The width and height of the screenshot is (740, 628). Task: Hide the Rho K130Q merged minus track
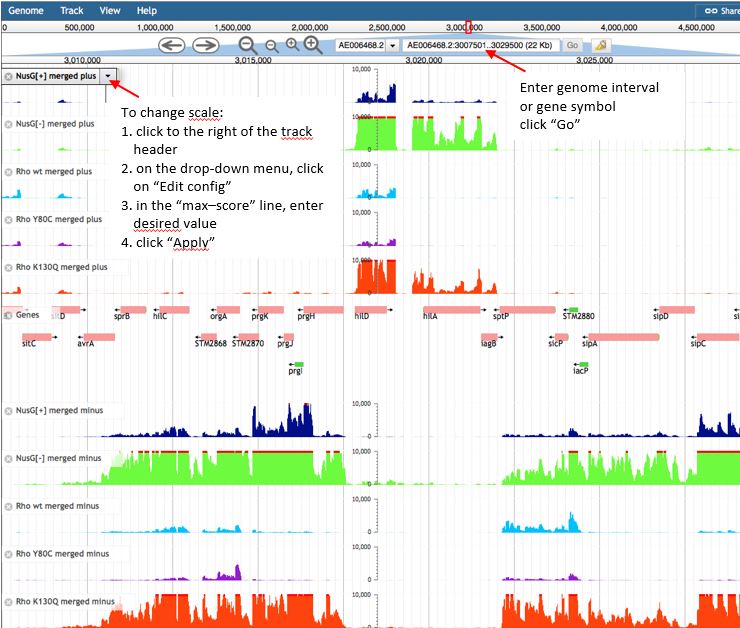tap(8, 601)
